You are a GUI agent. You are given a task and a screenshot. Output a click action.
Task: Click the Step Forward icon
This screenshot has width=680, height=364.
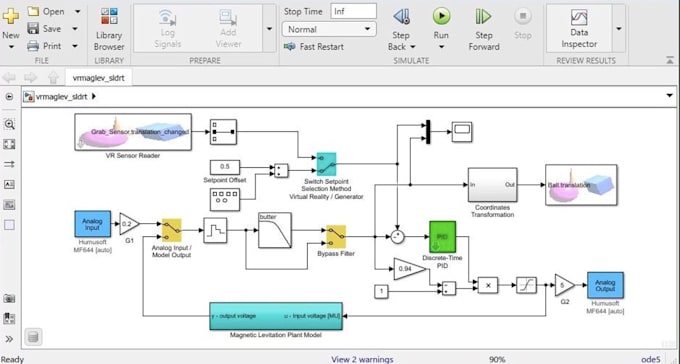[x=484, y=17]
